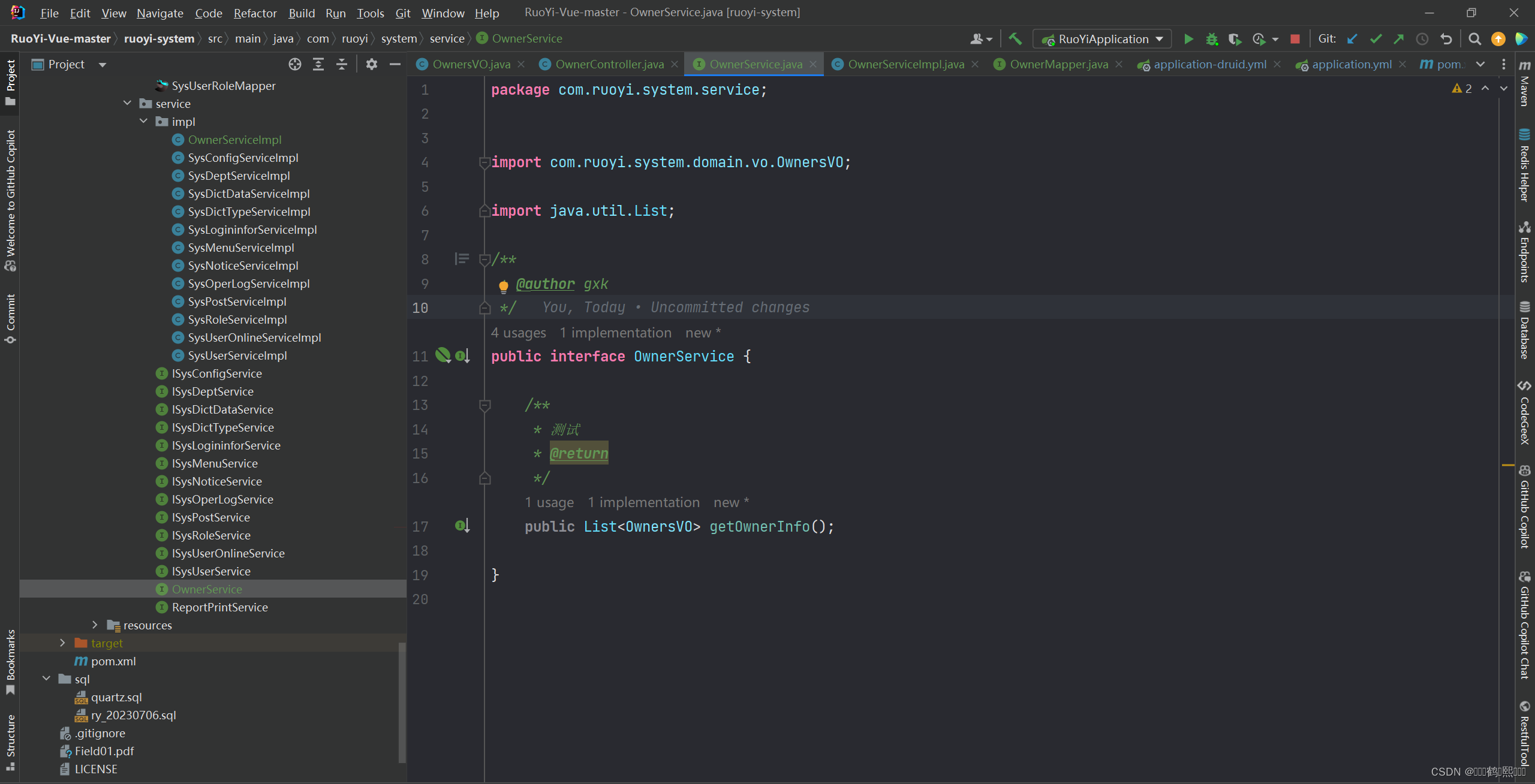The image size is (1535, 784).
Task: Close the OwnersVO.java tab
Action: 521,64
